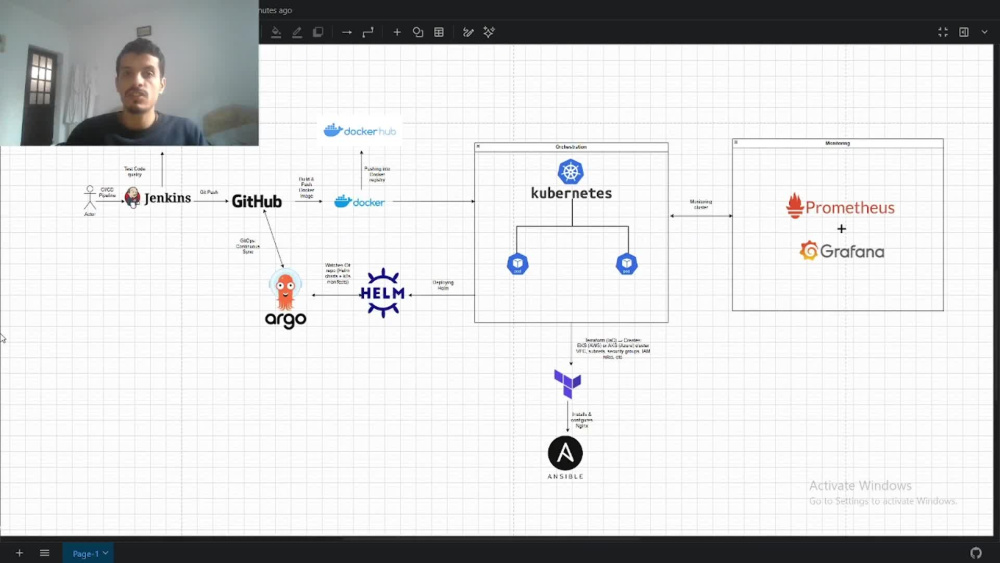1000x563 pixels.
Task: Select the plus sign between Prometheus and Grafana
Action: tap(841, 229)
